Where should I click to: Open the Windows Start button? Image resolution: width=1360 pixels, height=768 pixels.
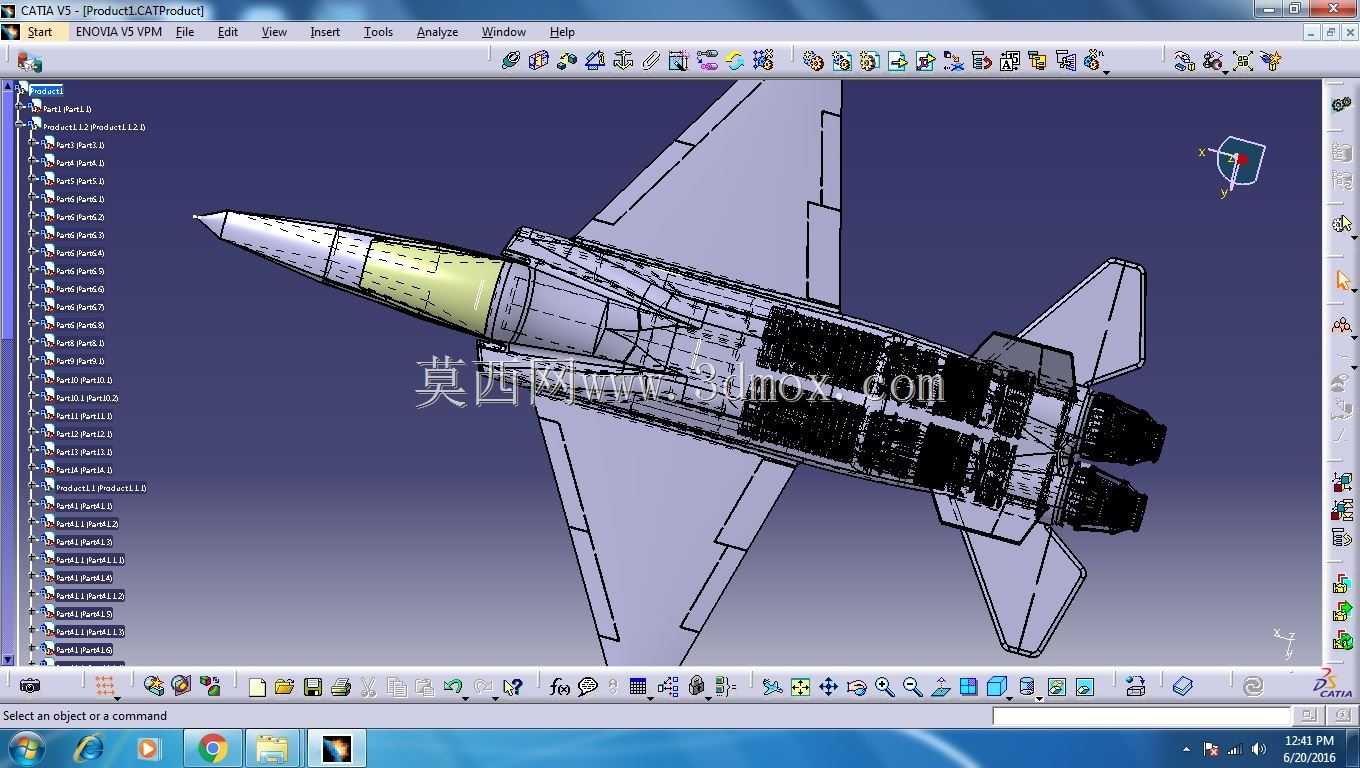click(26, 748)
